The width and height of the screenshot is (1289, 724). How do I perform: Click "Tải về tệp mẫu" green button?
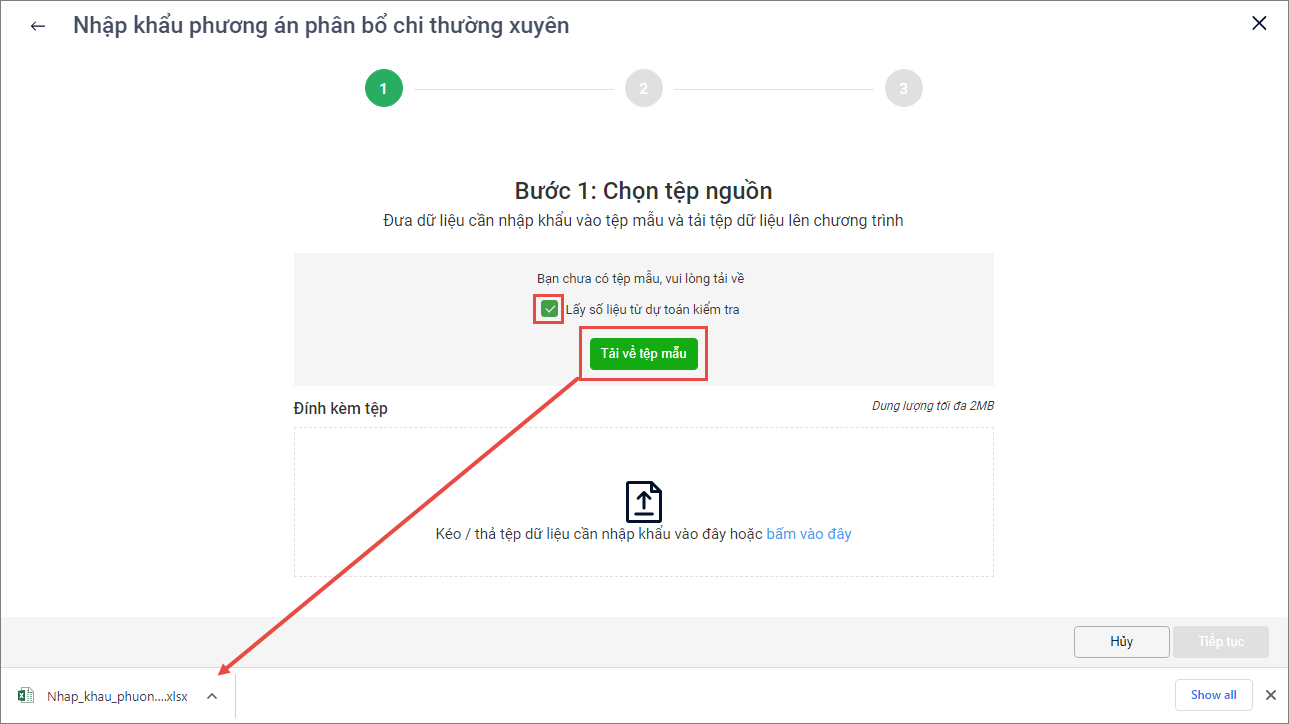644,354
